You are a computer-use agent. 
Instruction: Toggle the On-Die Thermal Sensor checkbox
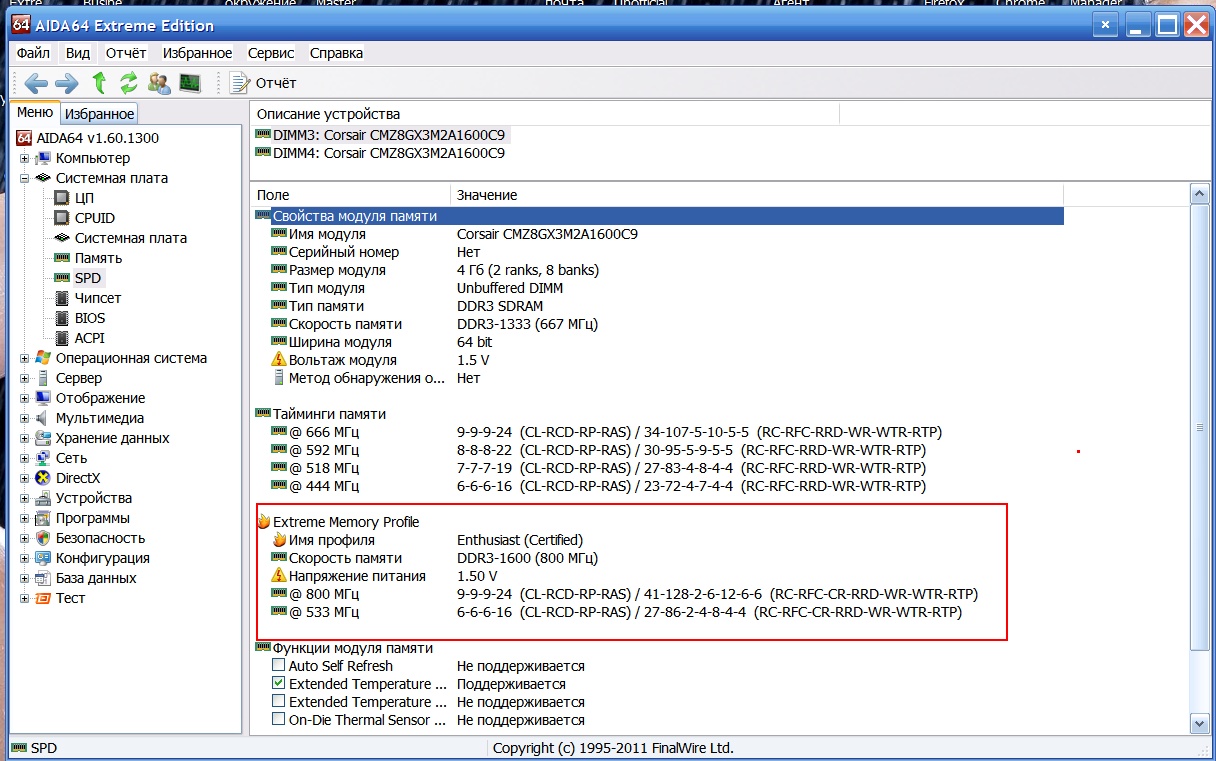279,720
